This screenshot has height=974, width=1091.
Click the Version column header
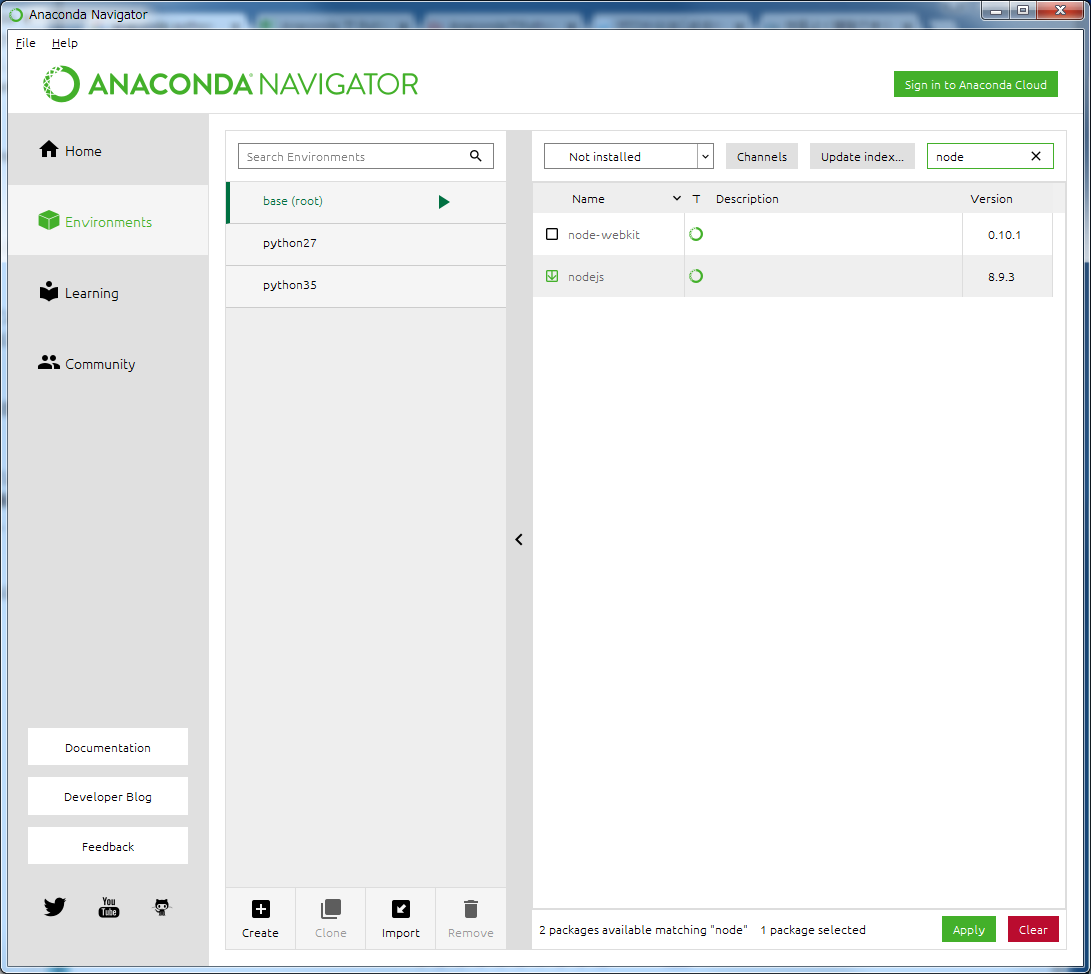(991, 198)
